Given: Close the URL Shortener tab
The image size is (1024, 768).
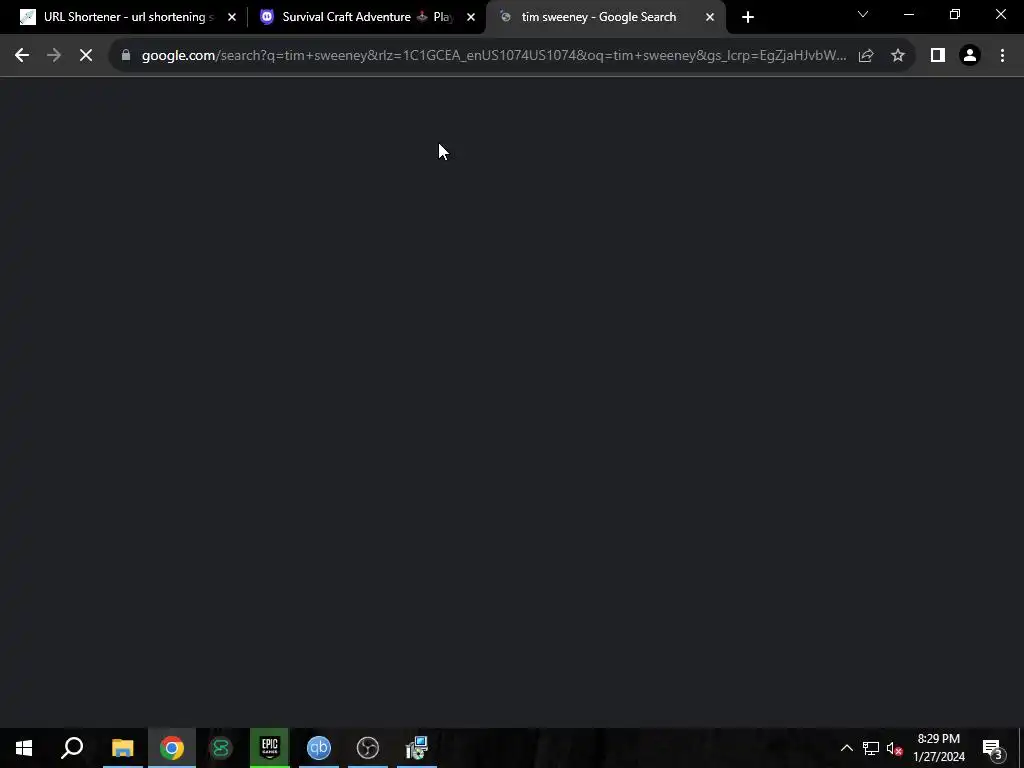Looking at the screenshot, I should click(x=232, y=17).
